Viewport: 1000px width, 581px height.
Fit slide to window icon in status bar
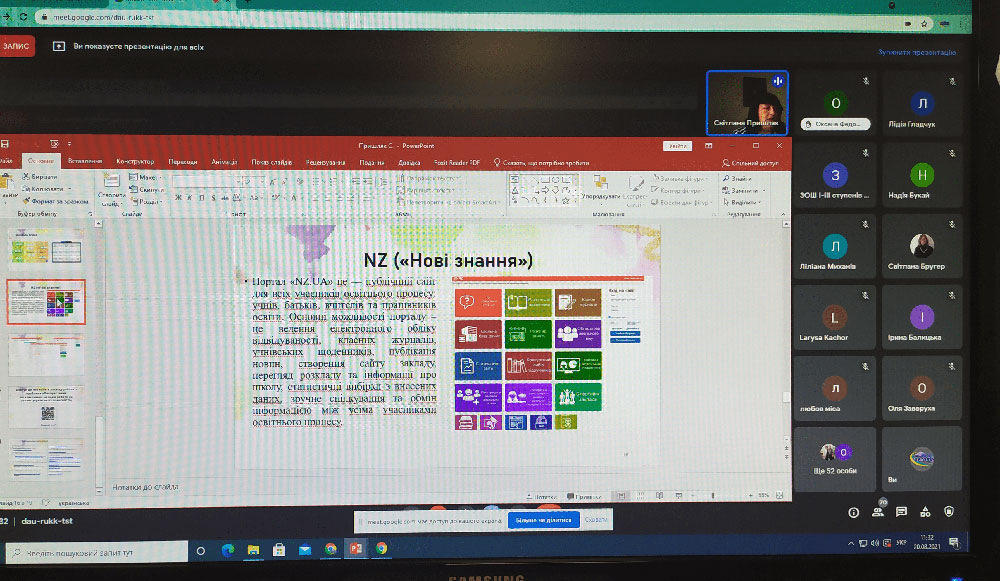coord(779,496)
